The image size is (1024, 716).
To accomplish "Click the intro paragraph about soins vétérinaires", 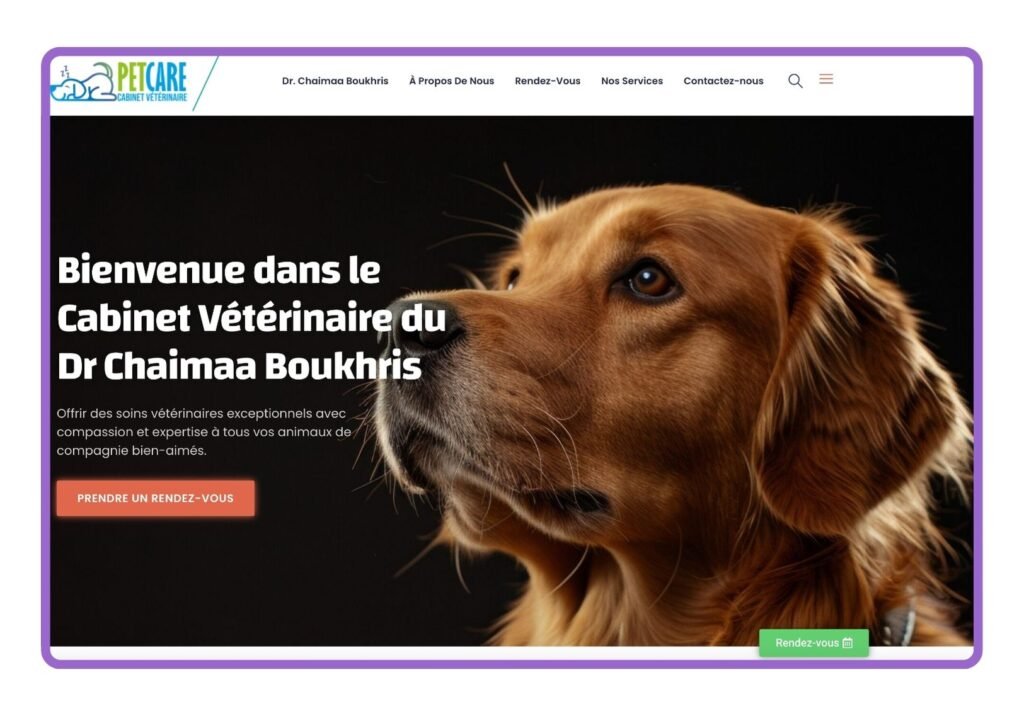I will click(204, 432).
